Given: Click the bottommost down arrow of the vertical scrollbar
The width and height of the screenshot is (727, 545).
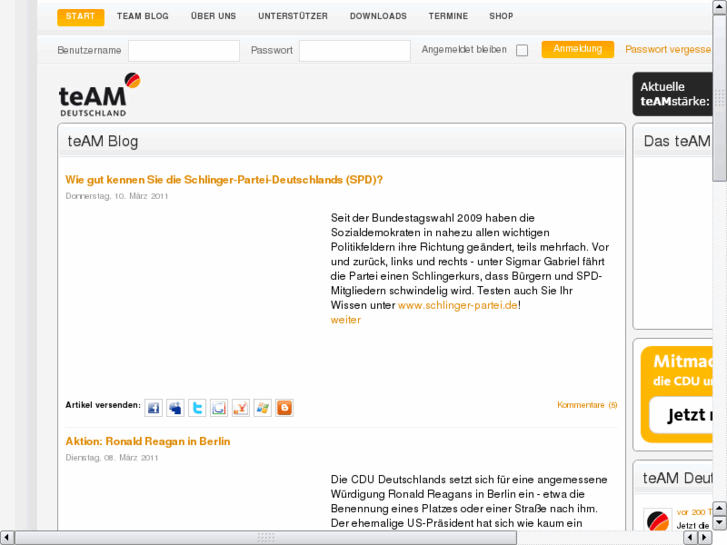Looking at the screenshot, I should 720,523.
